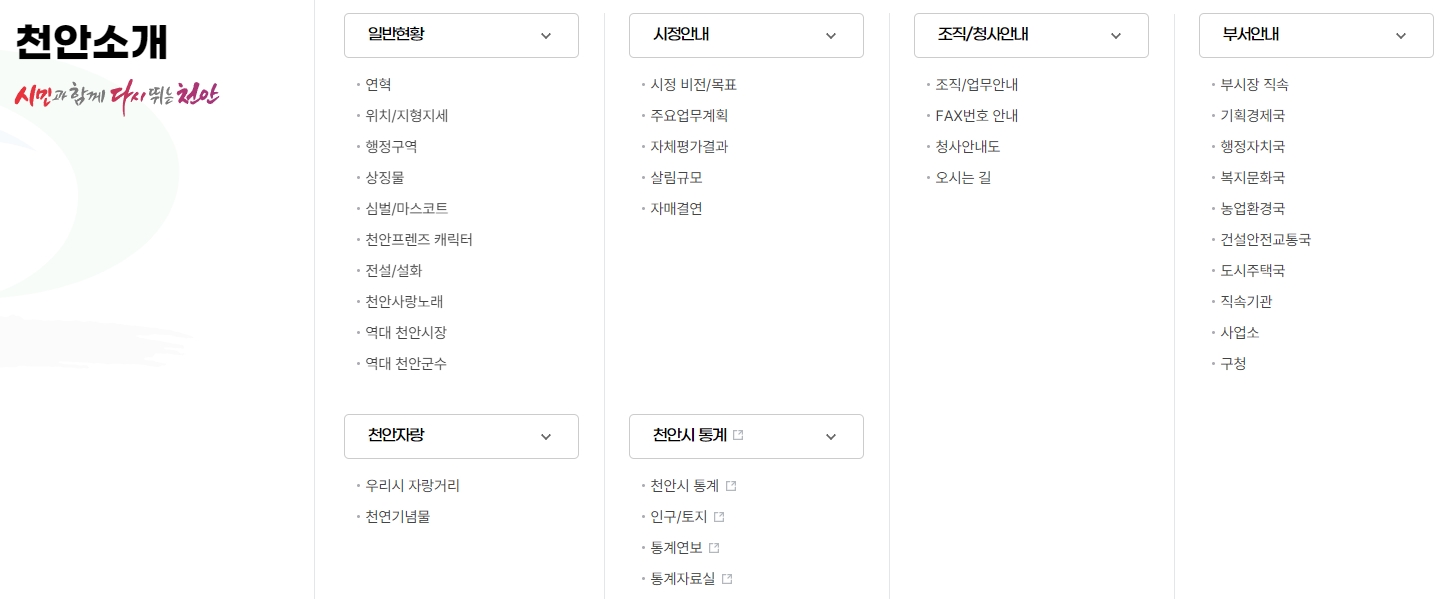Screen dimensions: 1452x599
Task: Click the 시정 비전/목표 link
Action: coord(693,84)
